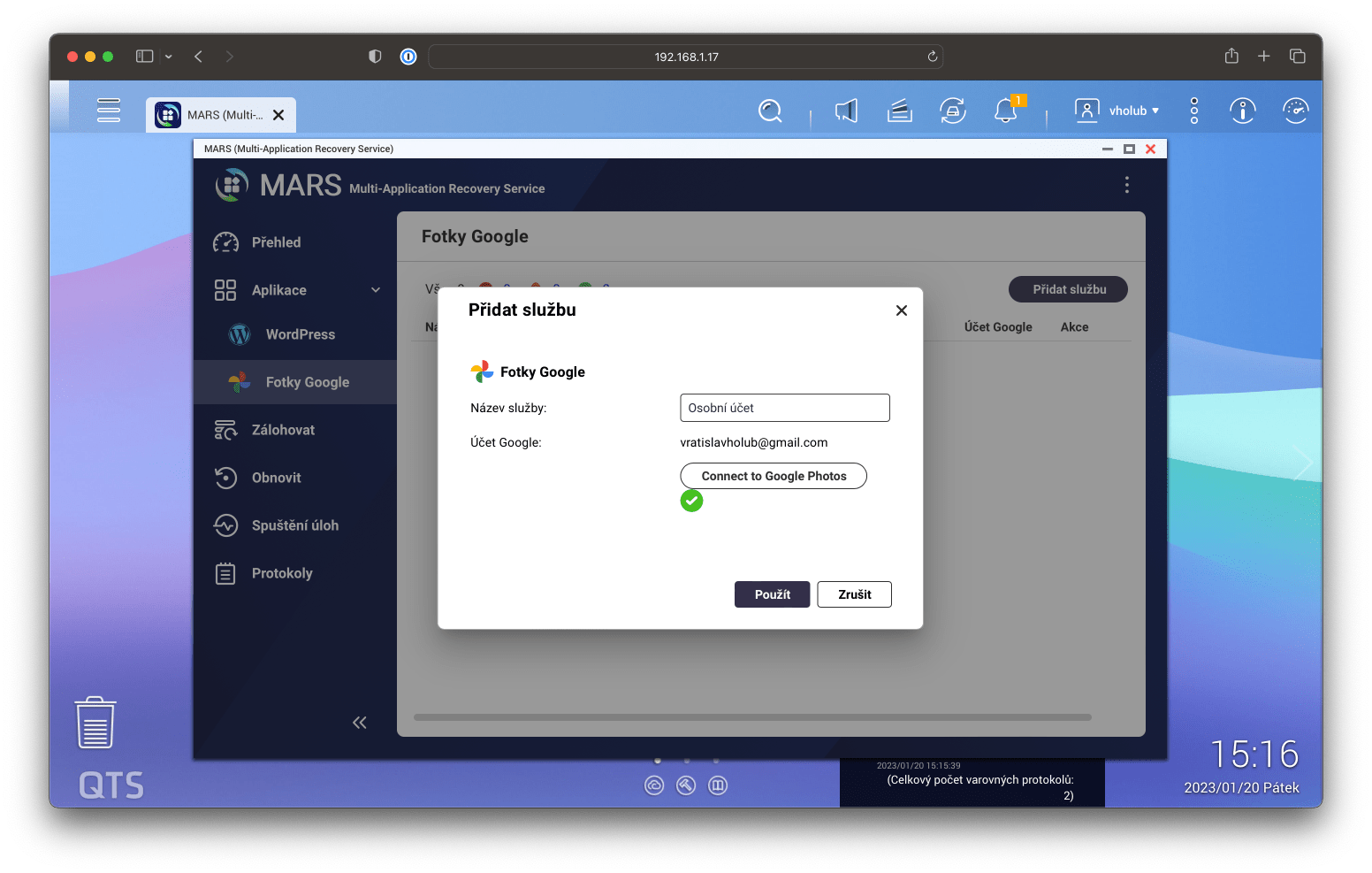Open the volume megaphone notifications icon
The height and width of the screenshot is (873, 1372).
point(846,111)
